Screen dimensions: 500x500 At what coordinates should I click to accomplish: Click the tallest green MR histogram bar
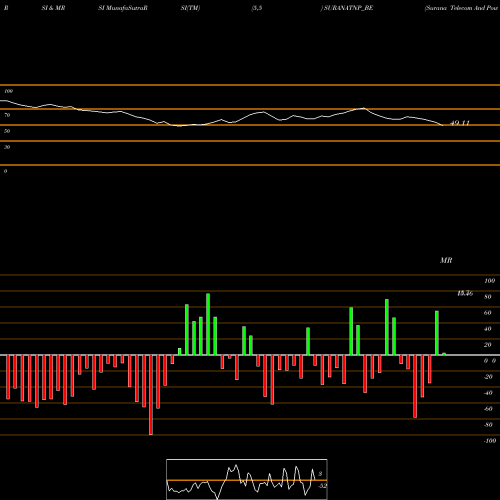tap(208, 324)
